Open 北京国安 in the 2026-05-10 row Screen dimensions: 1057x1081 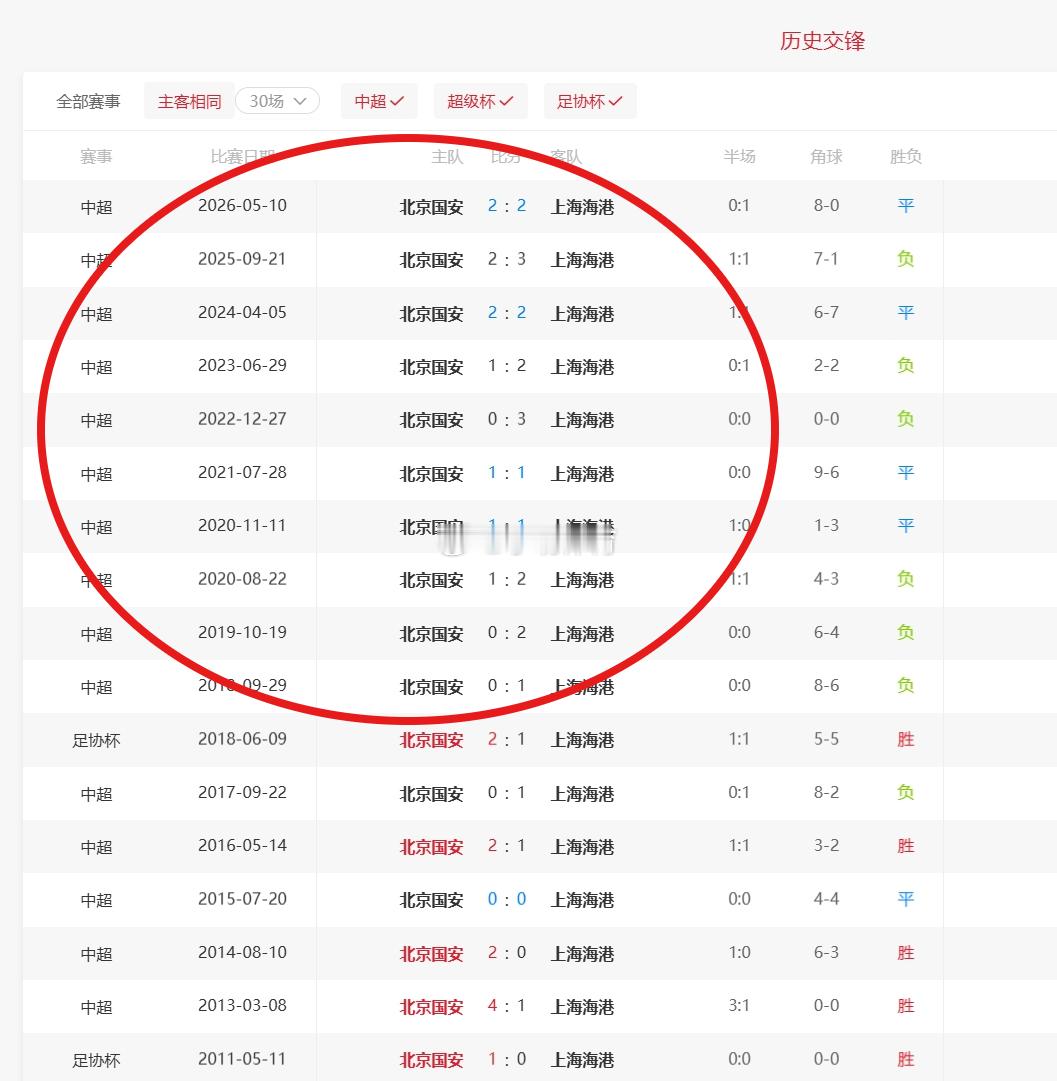pyautogui.click(x=432, y=206)
